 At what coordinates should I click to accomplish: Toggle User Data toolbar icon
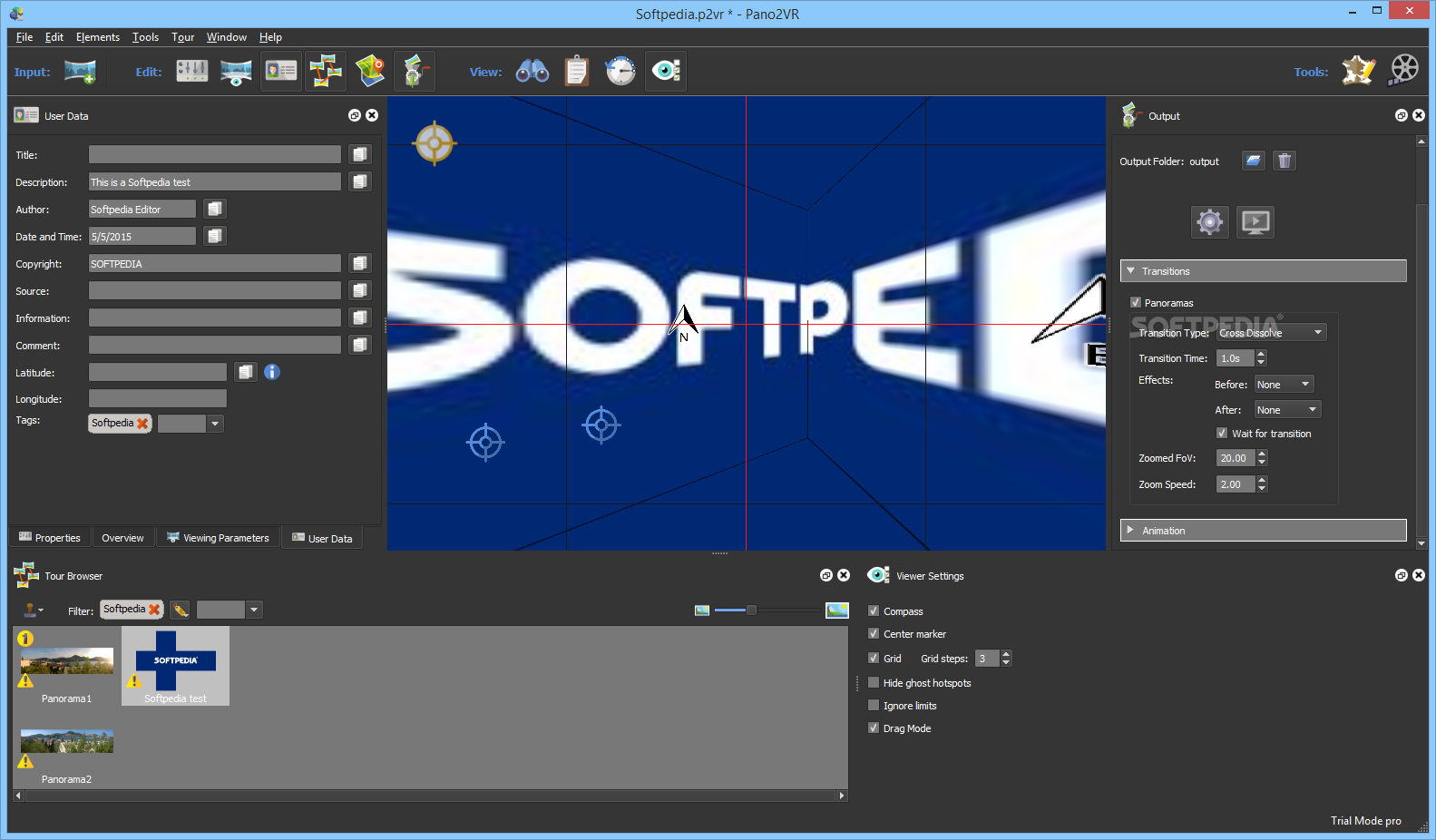(x=281, y=72)
